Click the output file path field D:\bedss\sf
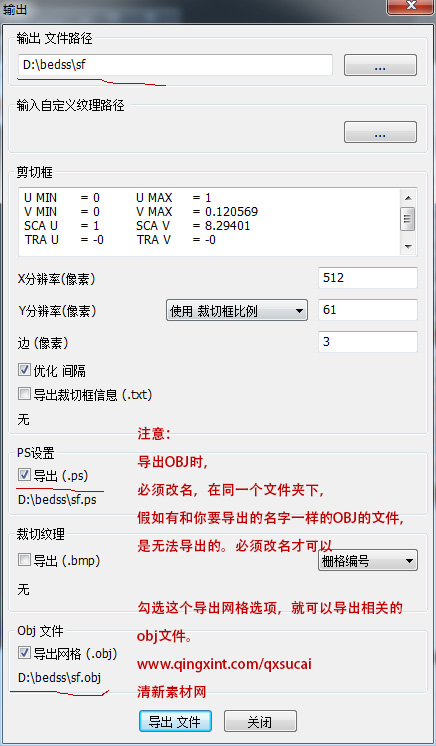 coord(175,65)
